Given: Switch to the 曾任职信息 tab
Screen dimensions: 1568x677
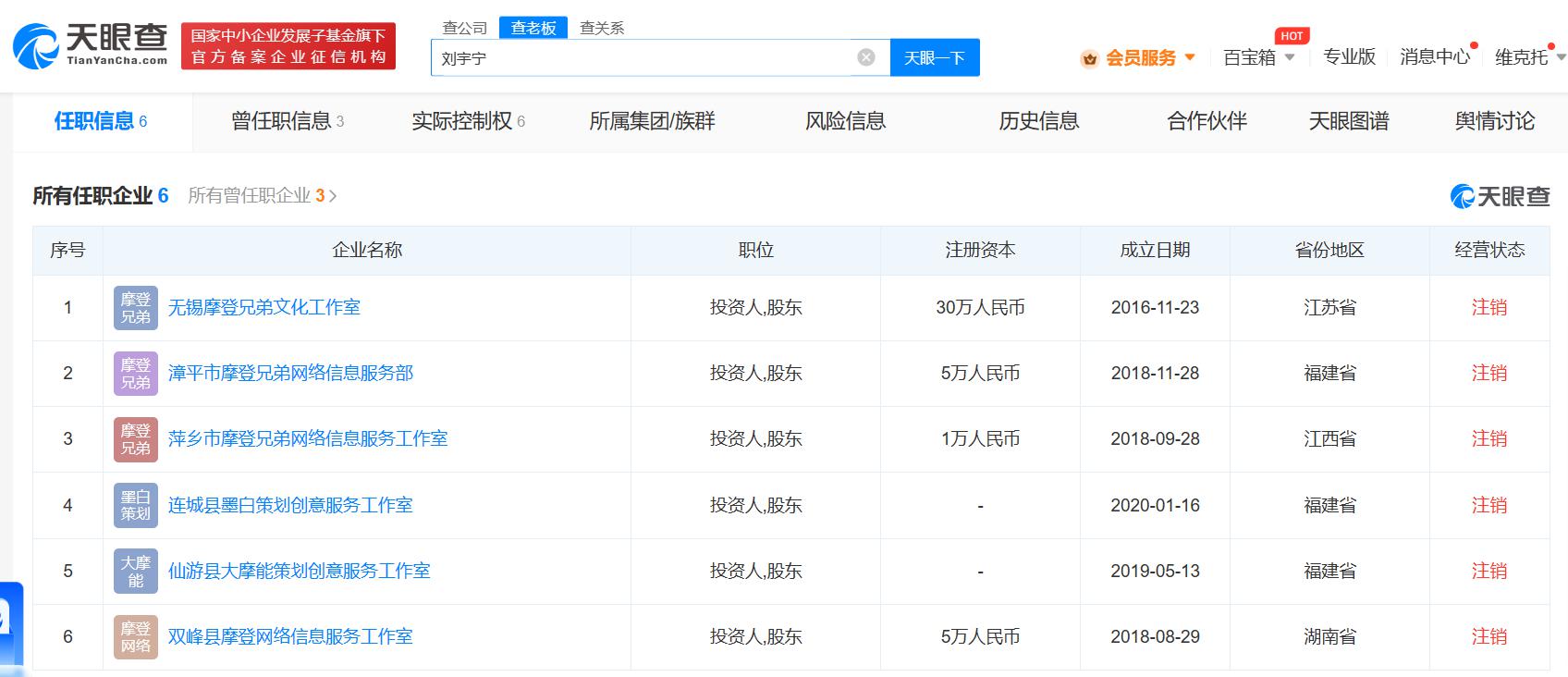Looking at the screenshot, I should tap(287, 121).
